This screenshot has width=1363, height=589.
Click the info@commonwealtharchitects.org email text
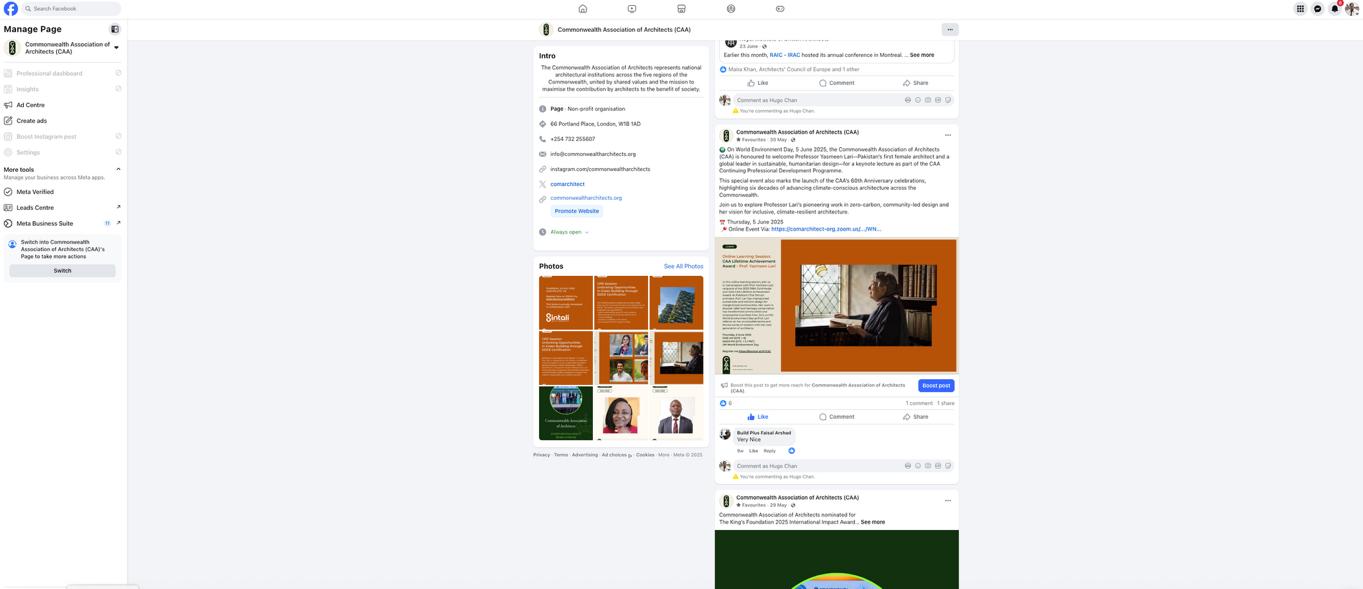pyautogui.click(x=593, y=154)
